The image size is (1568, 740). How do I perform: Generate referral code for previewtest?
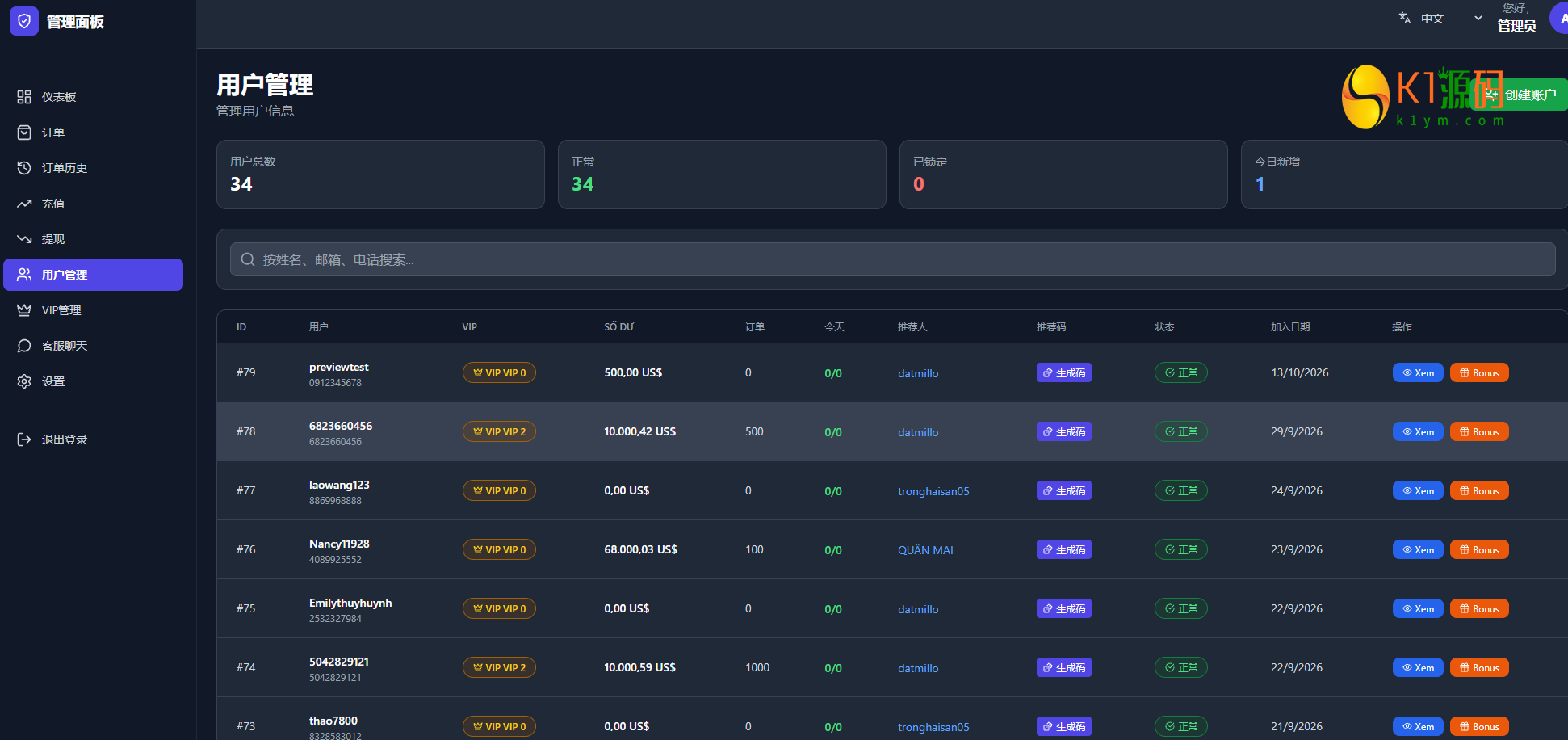tap(1064, 372)
